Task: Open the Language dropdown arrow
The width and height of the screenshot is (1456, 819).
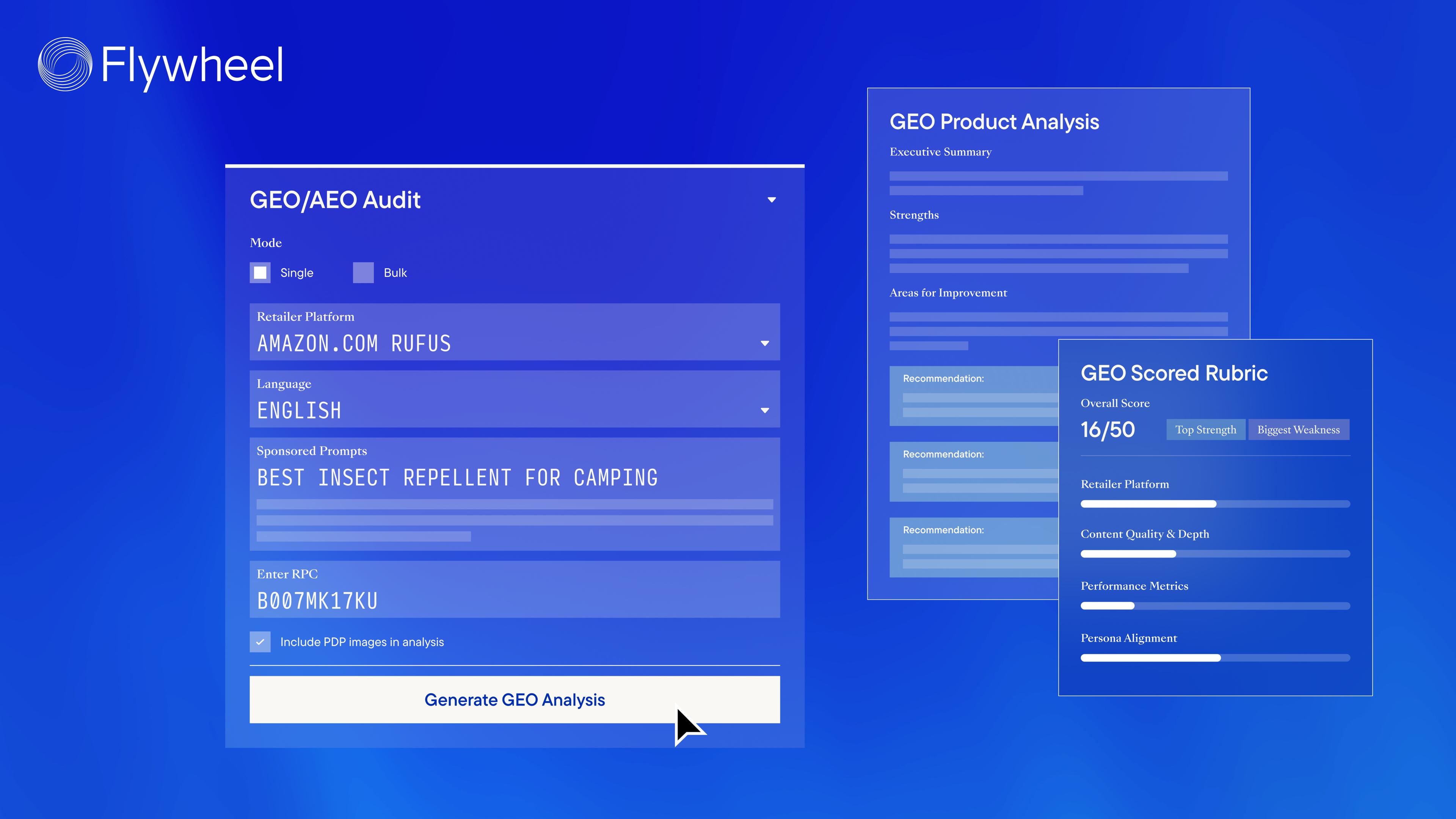Action: [x=765, y=410]
